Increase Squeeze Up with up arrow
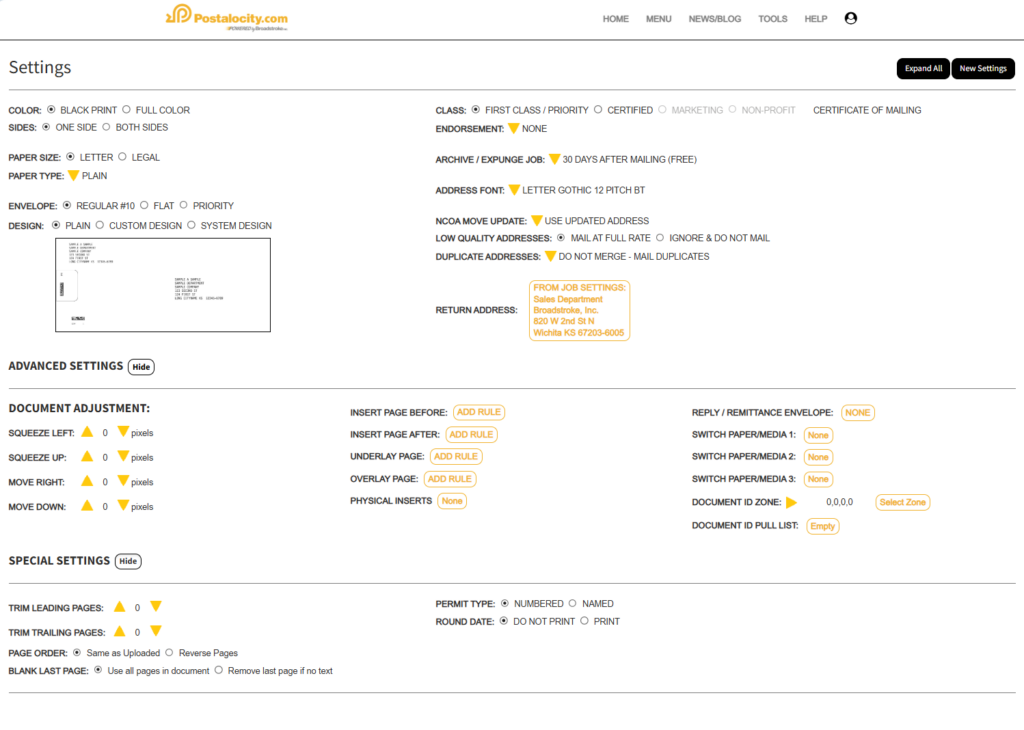Screen dimensions: 1024x730 click(x=87, y=456)
